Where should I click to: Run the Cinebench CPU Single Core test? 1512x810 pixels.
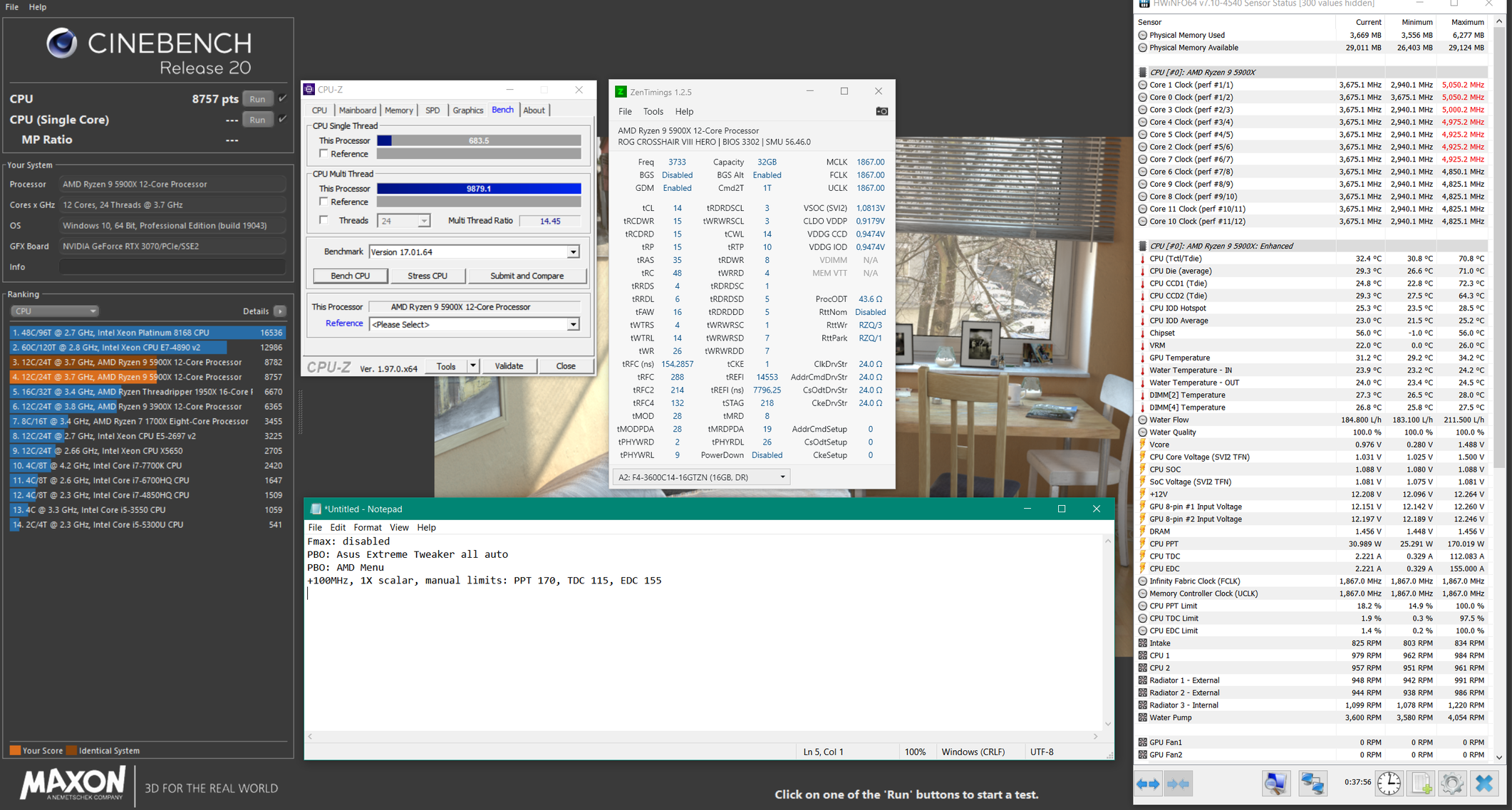(x=258, y=120)
